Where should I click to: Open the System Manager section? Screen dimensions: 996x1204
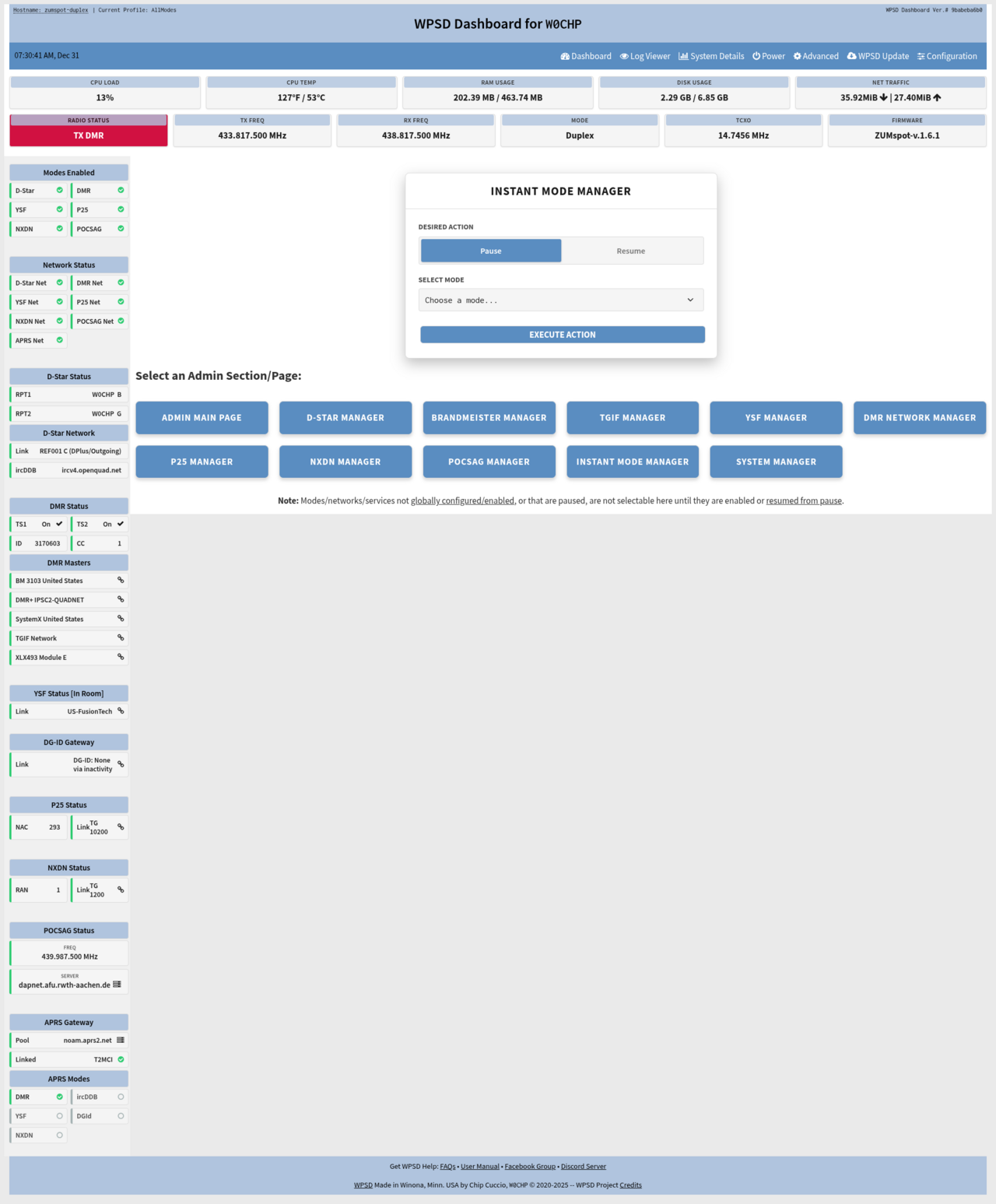coord(776,462)
